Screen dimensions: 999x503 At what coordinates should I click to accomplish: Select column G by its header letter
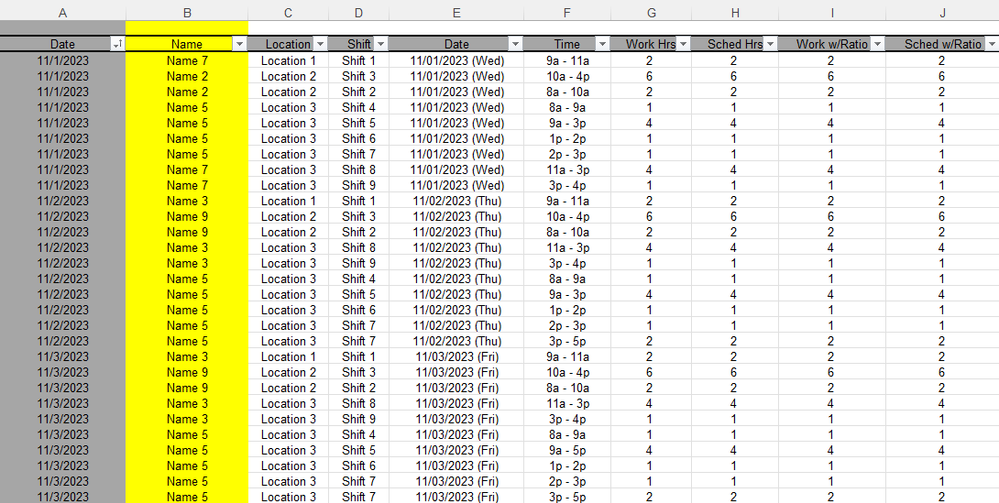[x=650, y=13]
